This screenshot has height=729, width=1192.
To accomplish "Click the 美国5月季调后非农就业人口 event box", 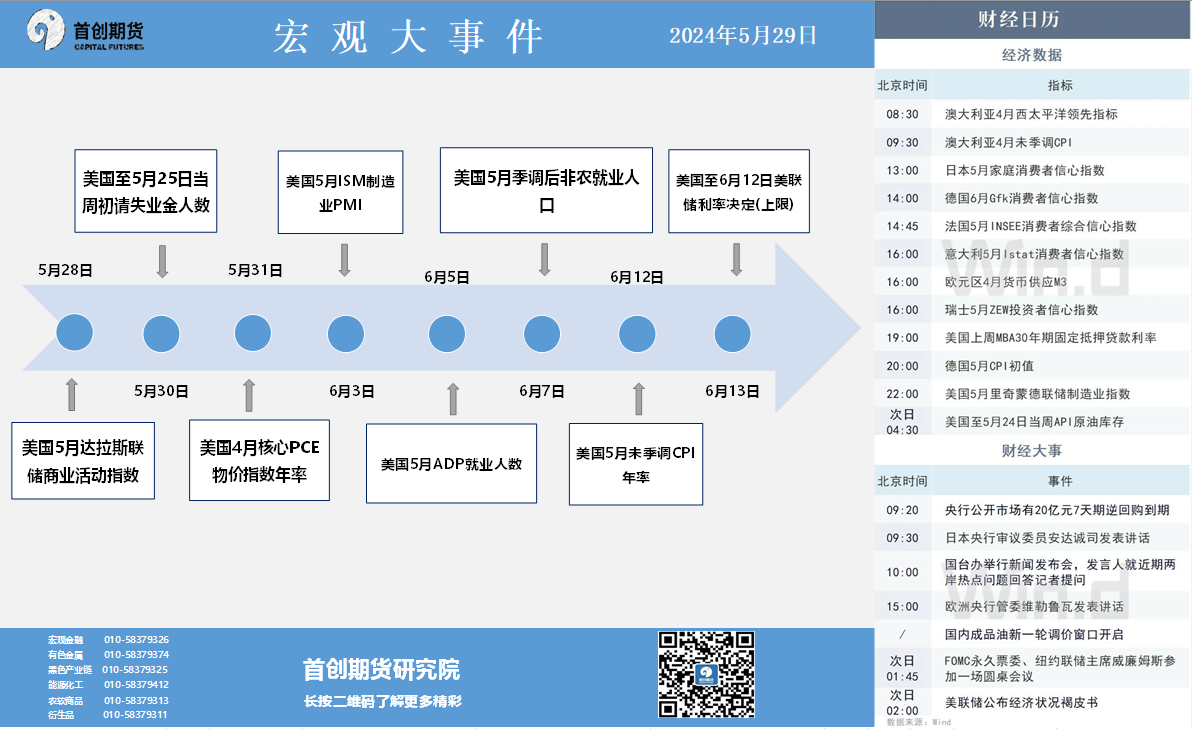I will [547, 190].
